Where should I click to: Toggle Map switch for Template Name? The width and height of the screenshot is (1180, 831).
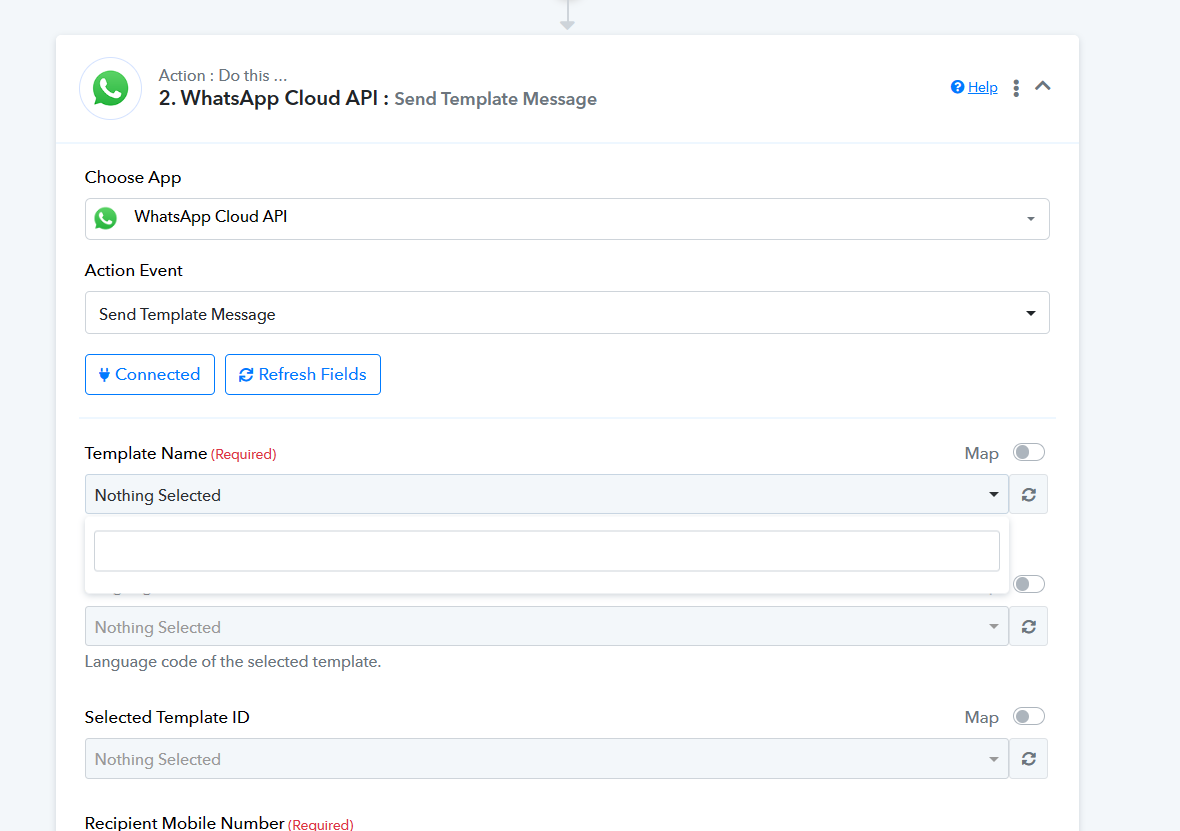coord(1028,452)
